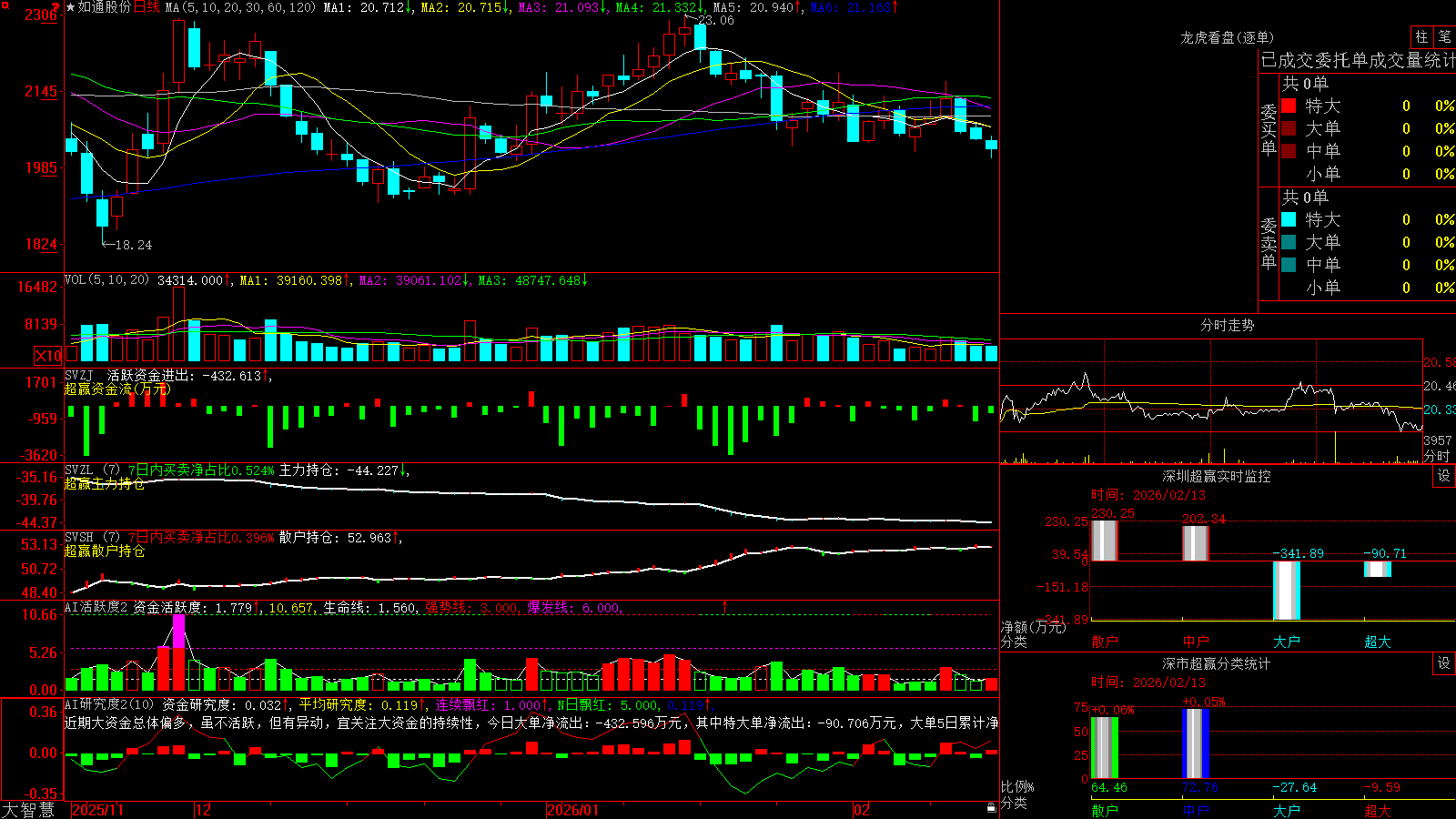
Task: Click the 12 month marker on timeline
Action: [x=204, y=810]
